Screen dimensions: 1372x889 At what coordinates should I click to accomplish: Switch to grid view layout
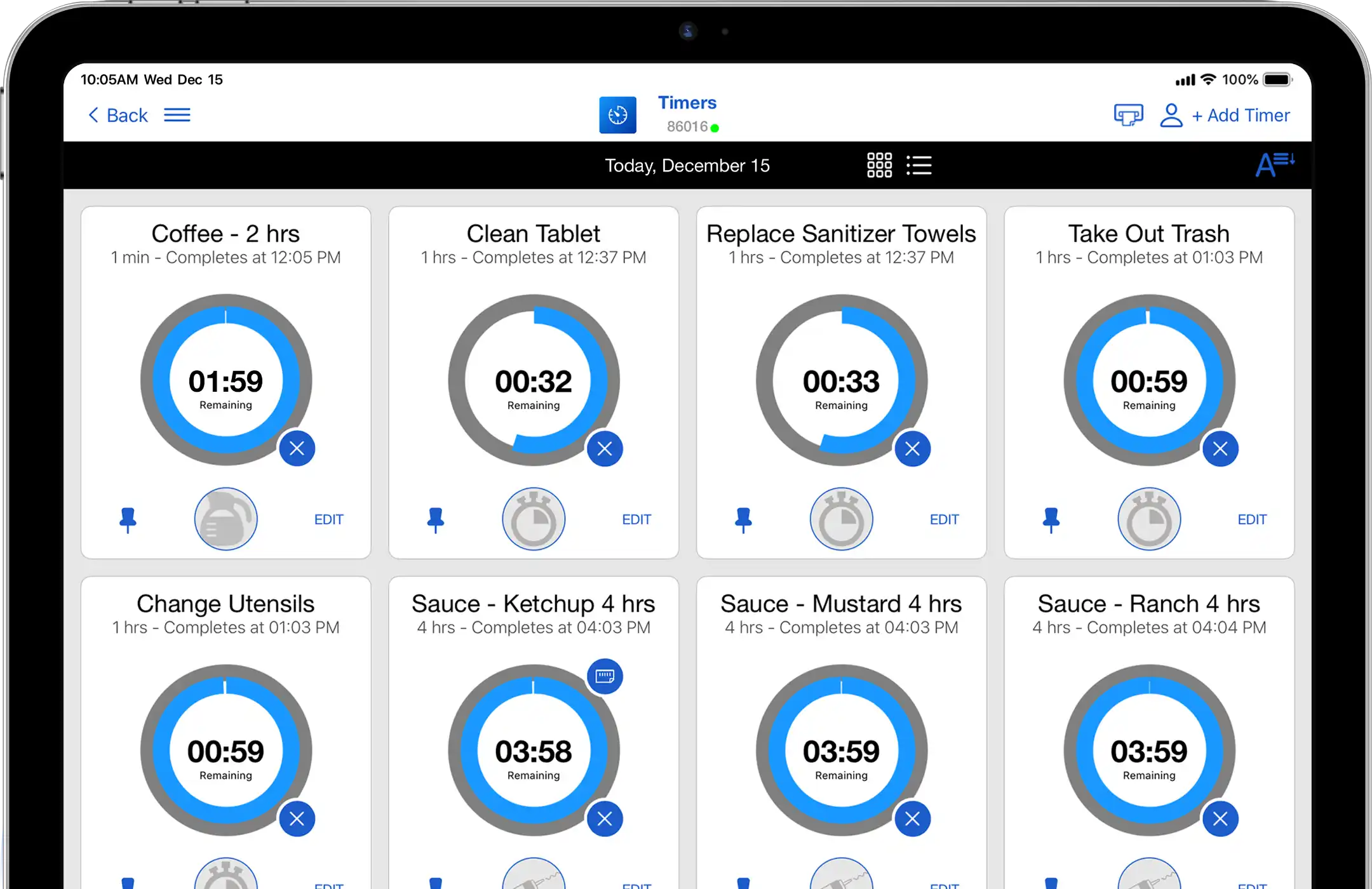pos(879,165)
